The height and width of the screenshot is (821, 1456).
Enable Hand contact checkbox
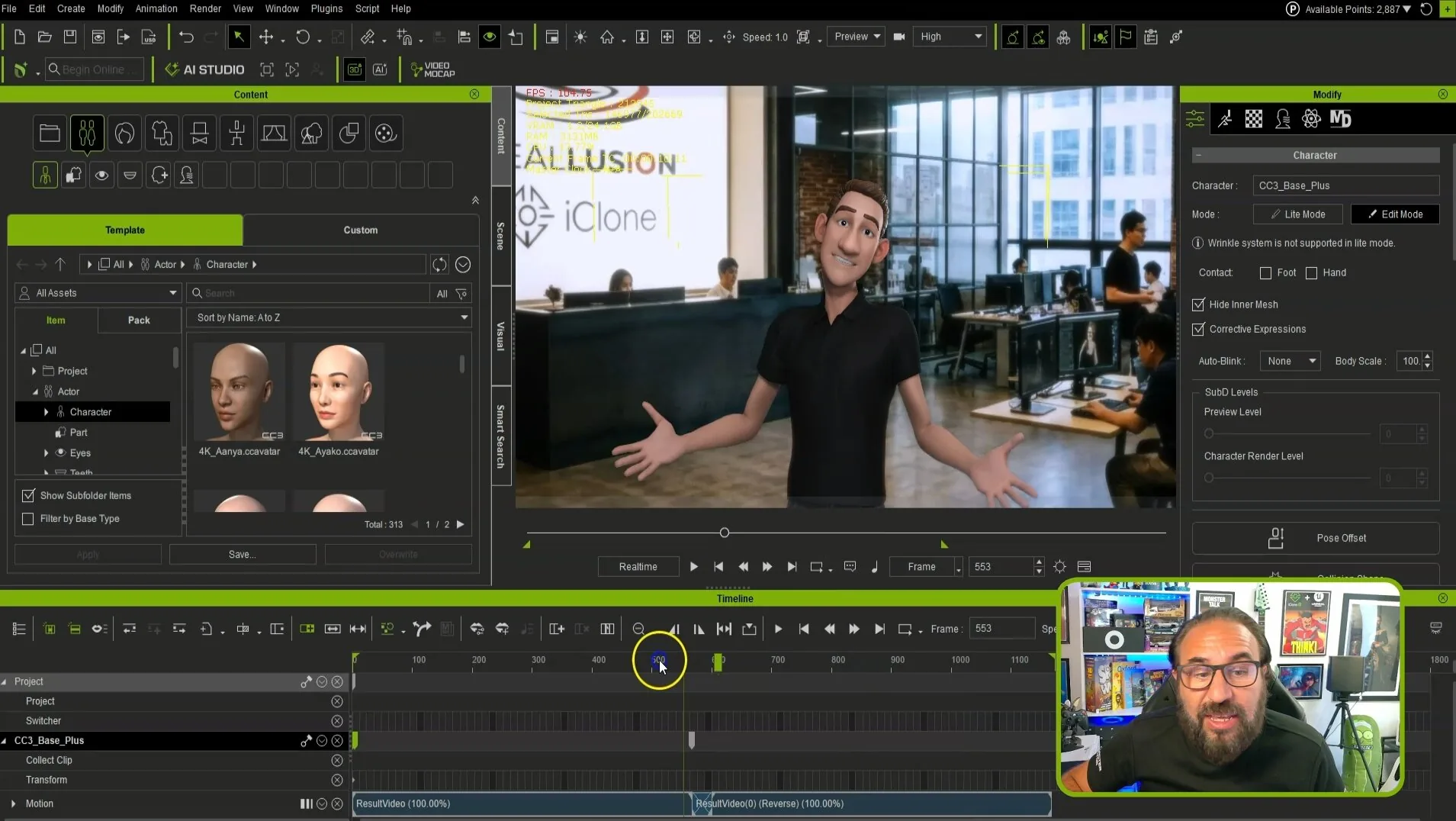click(1311, 272)
